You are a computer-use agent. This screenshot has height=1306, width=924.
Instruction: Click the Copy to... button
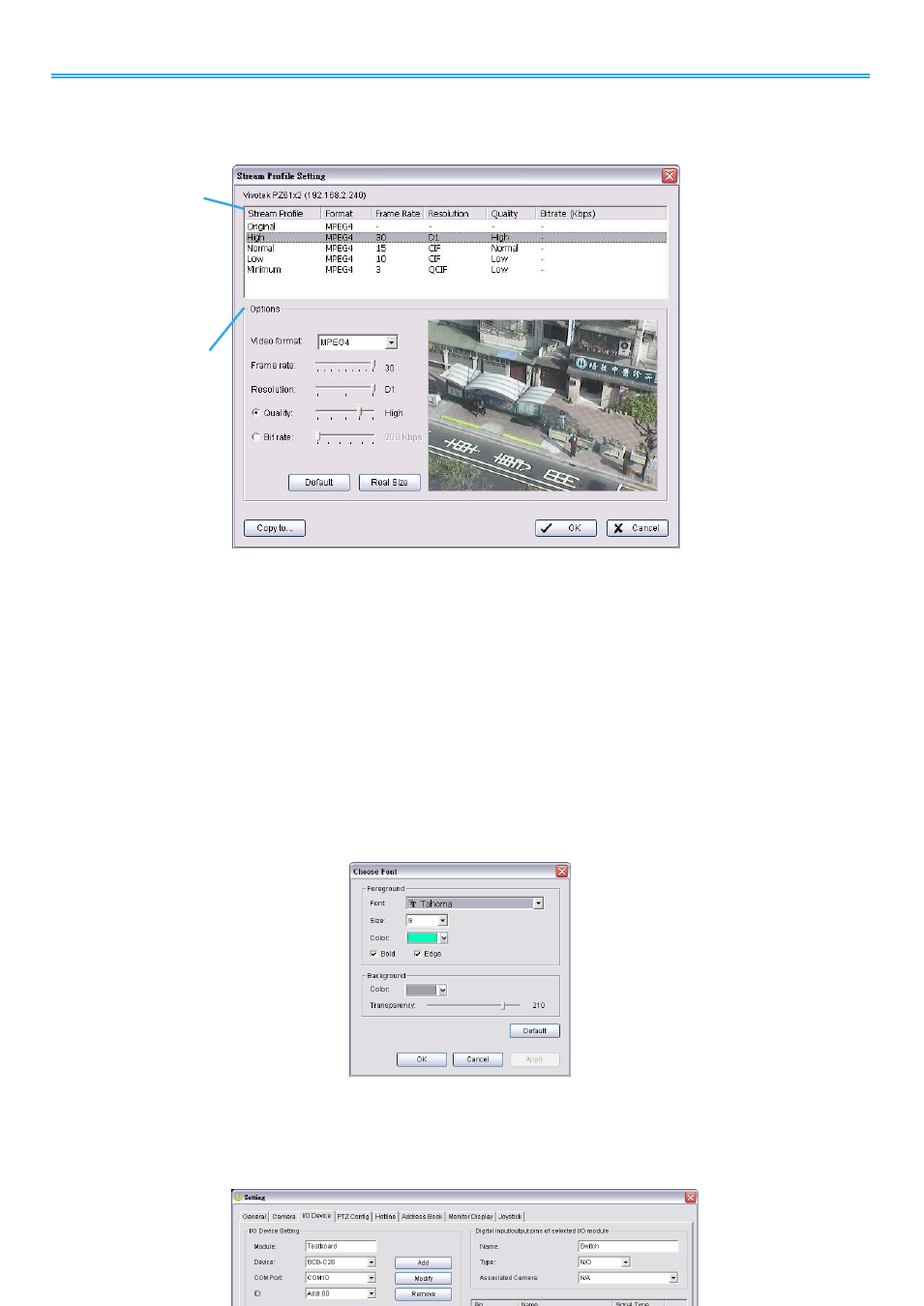point(275,528)
